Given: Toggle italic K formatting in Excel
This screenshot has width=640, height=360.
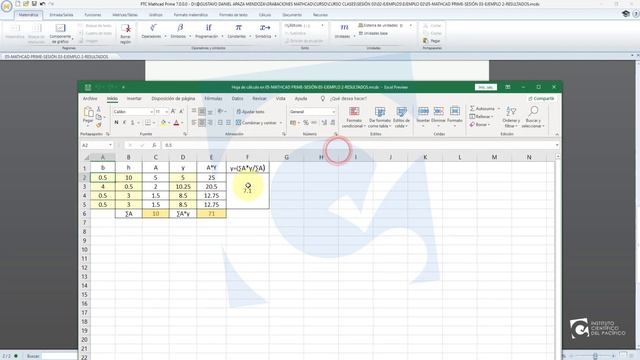Looking at the screenshot, I should click(124, 122).
